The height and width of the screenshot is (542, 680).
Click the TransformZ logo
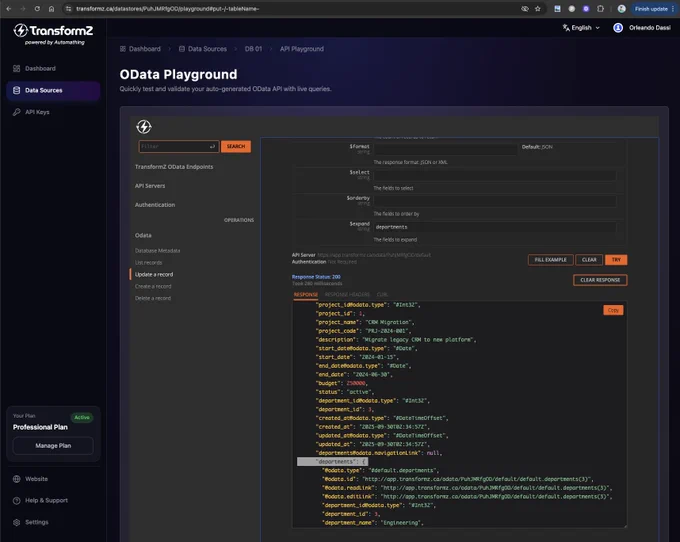(53, 34)
